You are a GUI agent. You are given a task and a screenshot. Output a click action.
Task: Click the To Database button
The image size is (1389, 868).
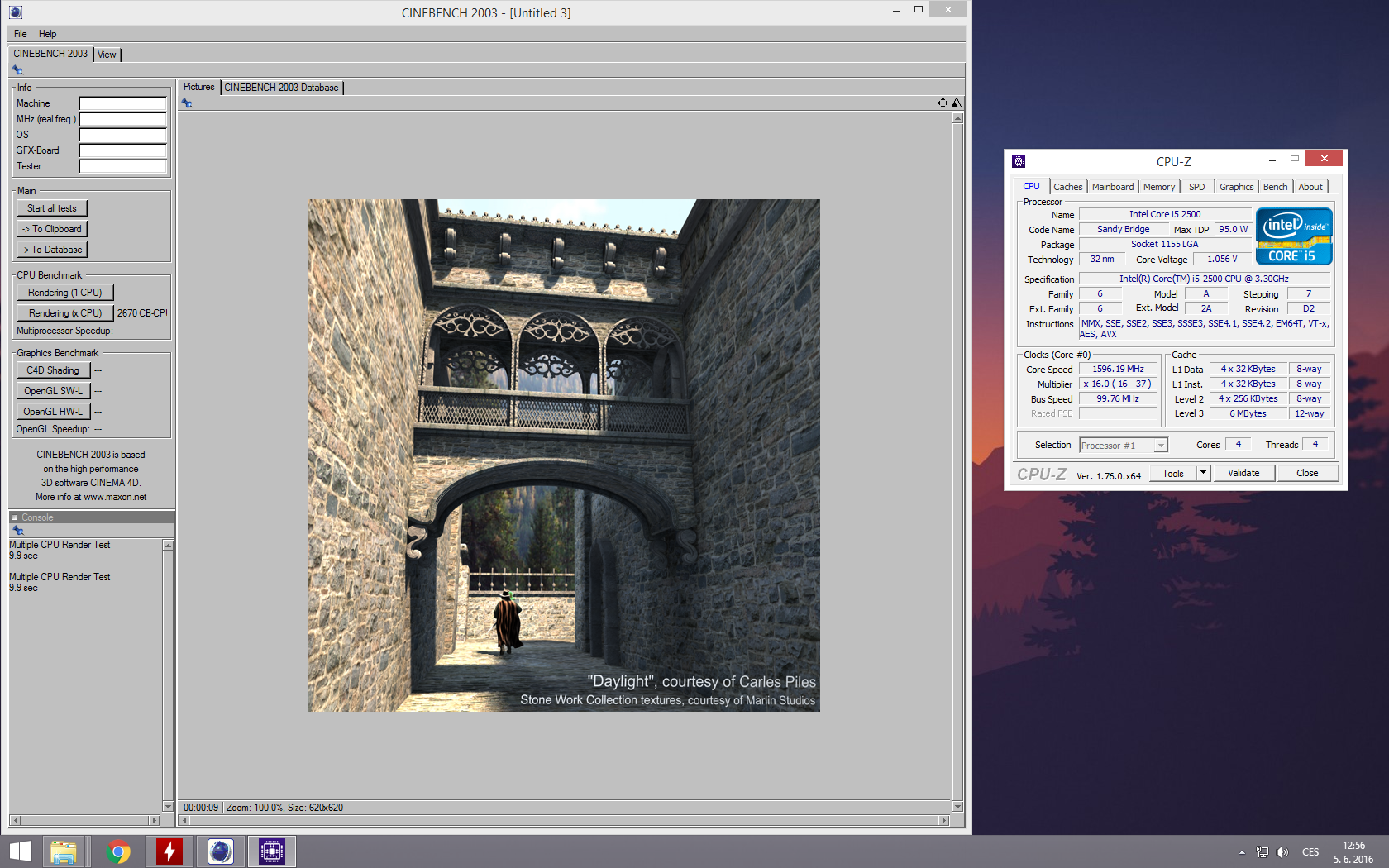tap(52, 250)
